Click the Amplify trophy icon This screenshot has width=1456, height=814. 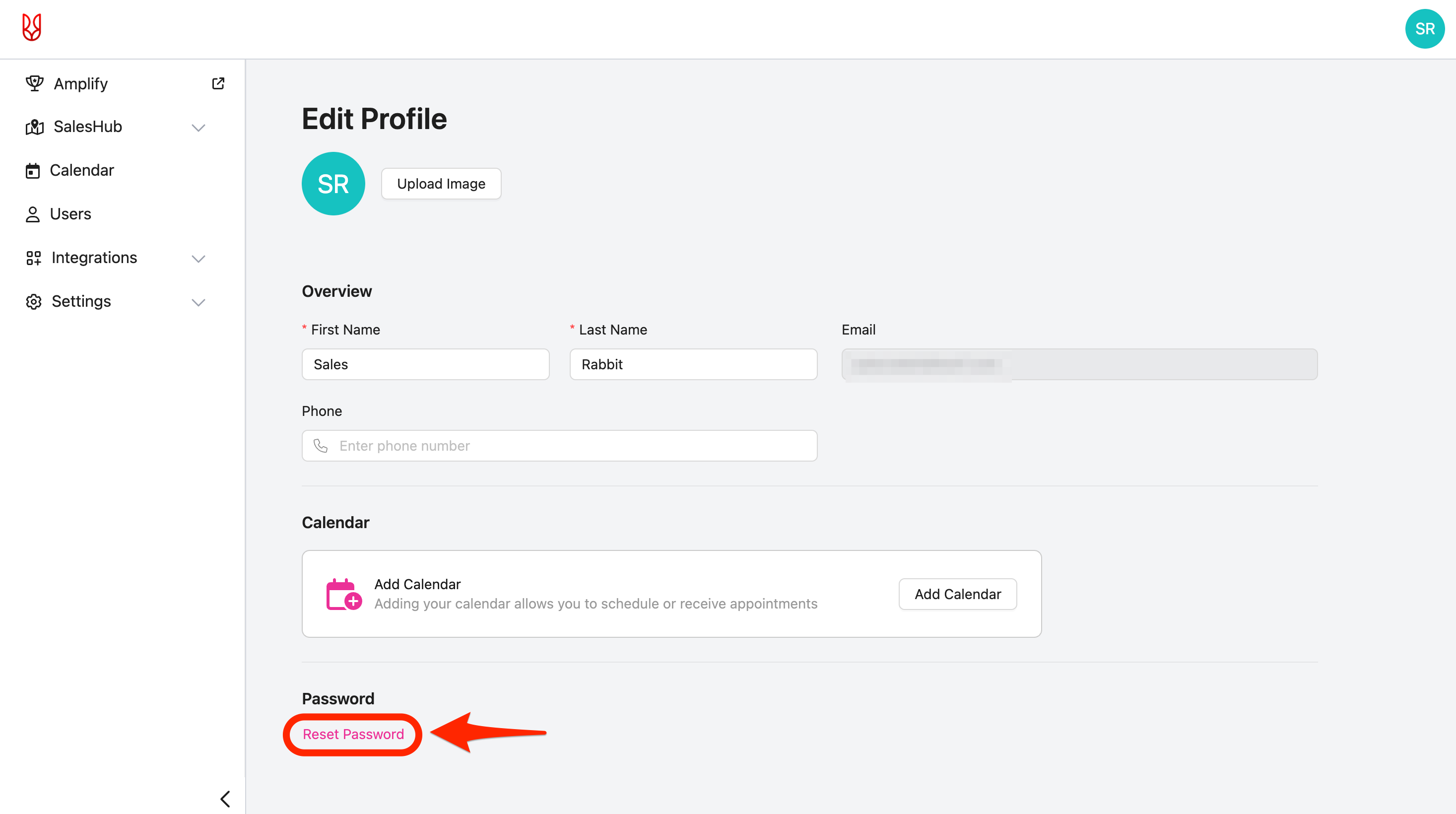tap(34, 84)
